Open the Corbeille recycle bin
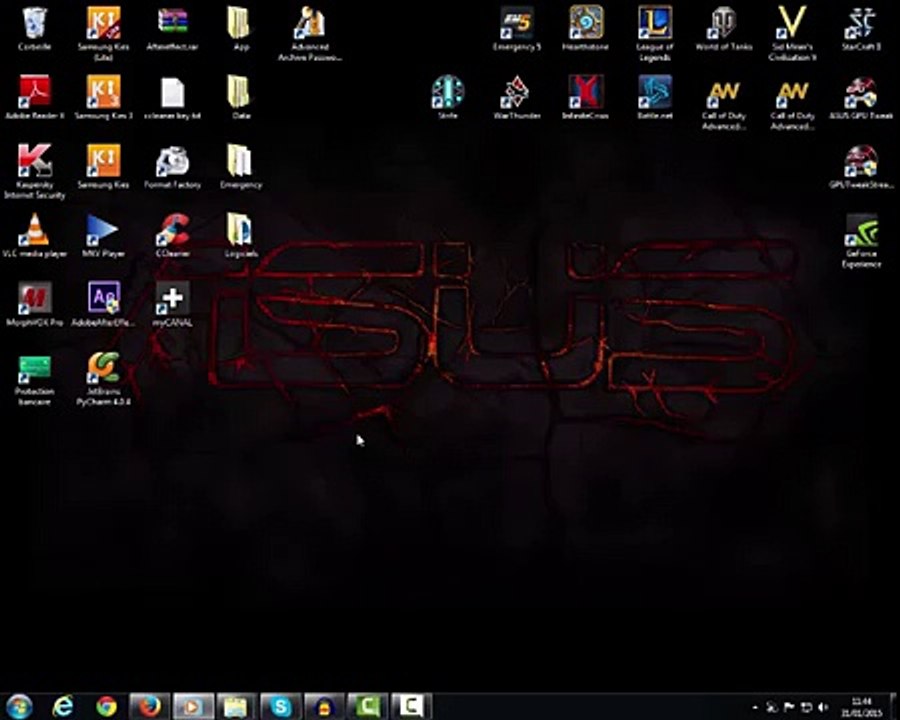The image size is (900, 720). click(34, 29)
